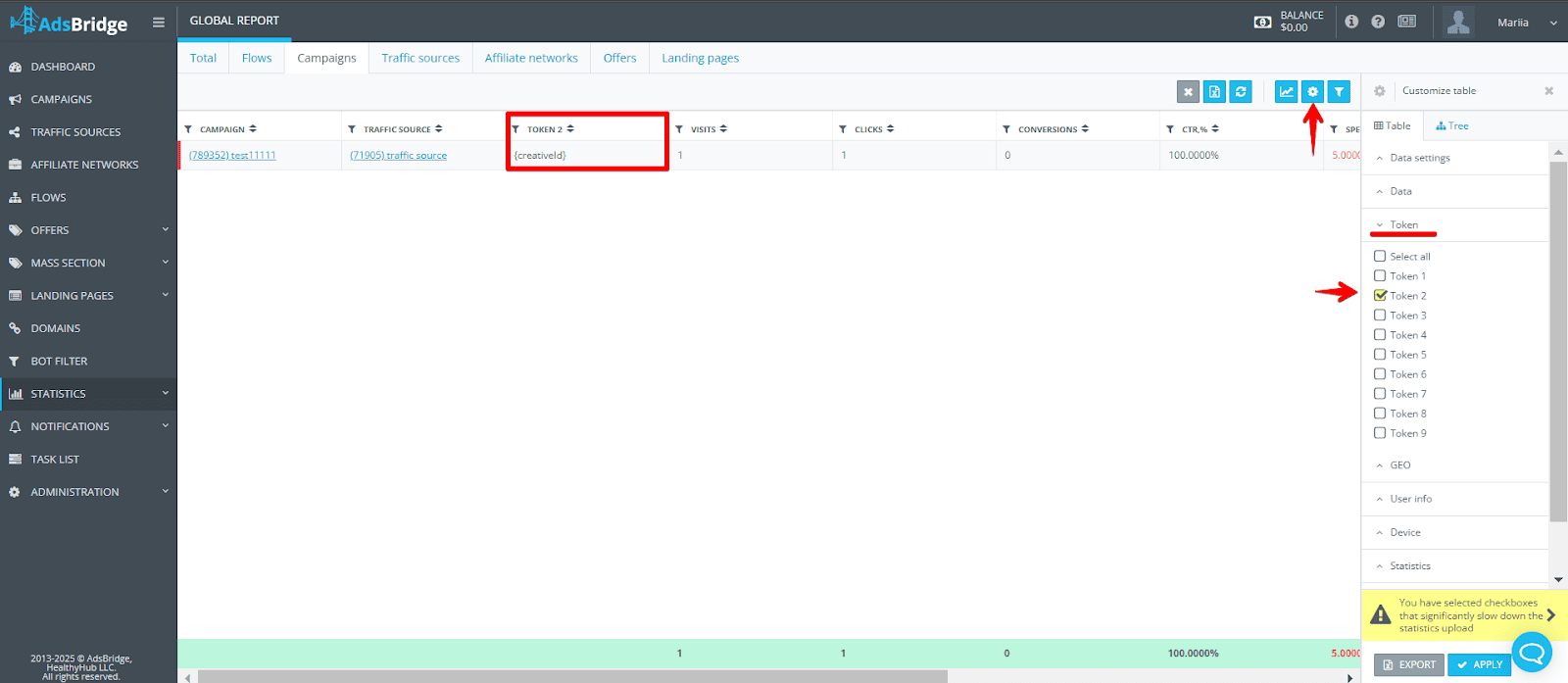Click the user avatar picture
Screen dimensions: 1568x683
[x=1458, y=22]
